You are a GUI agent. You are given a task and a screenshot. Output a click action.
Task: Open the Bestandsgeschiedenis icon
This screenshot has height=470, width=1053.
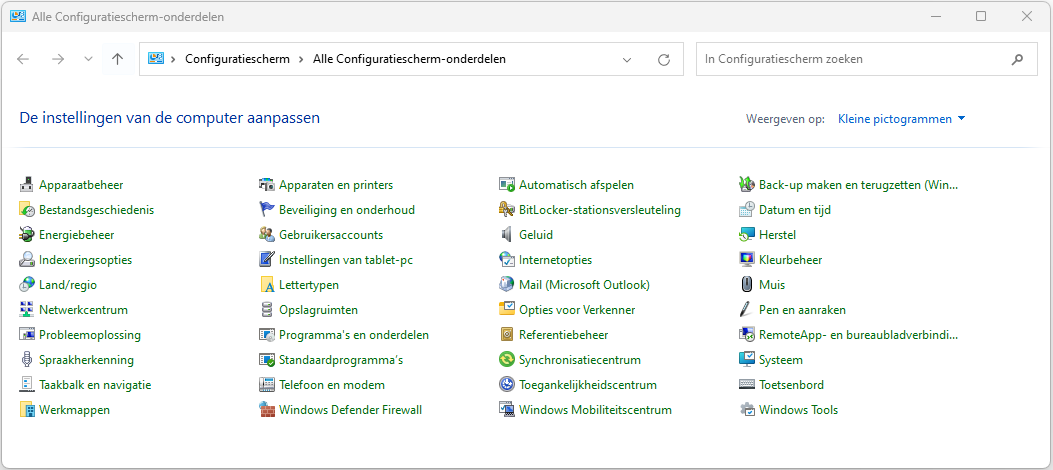pyautogui.click(x=27, y=209)
